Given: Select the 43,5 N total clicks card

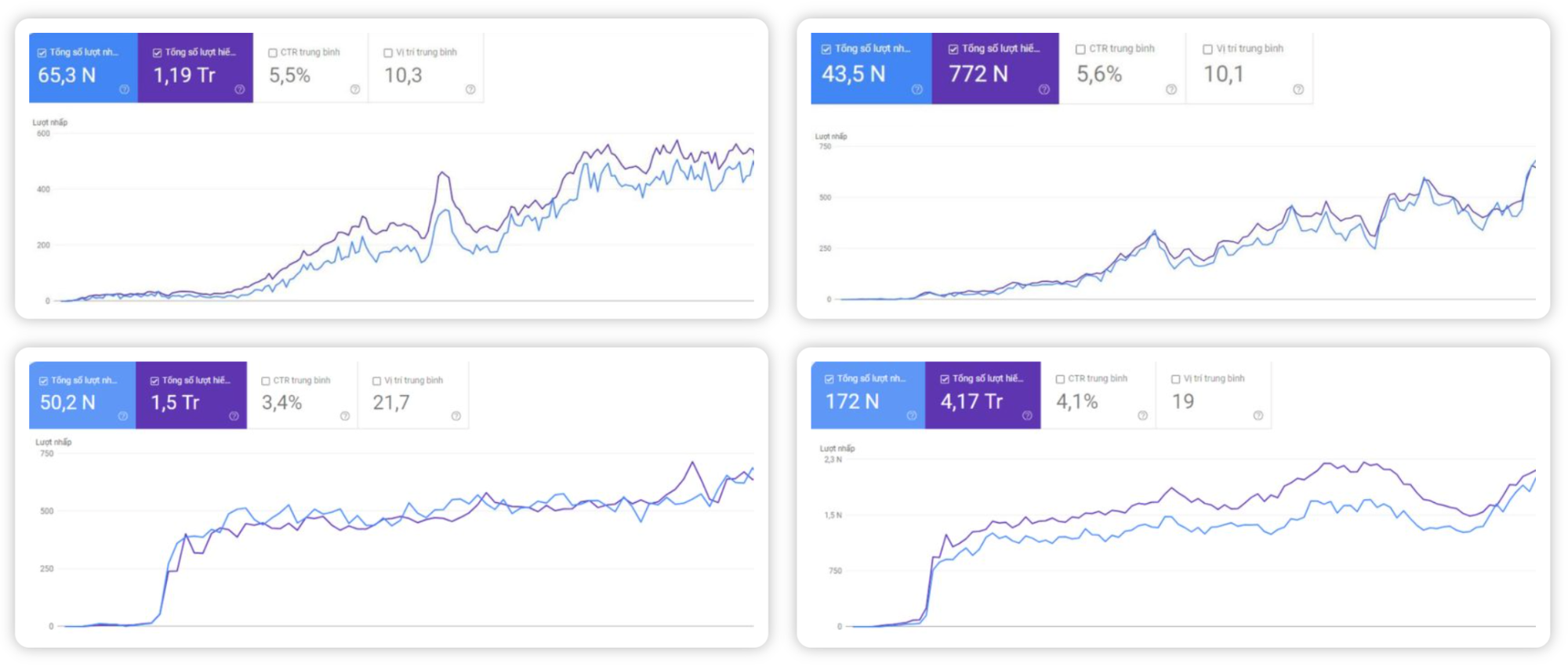Looking at the screenshot, I should click(870, 69).
